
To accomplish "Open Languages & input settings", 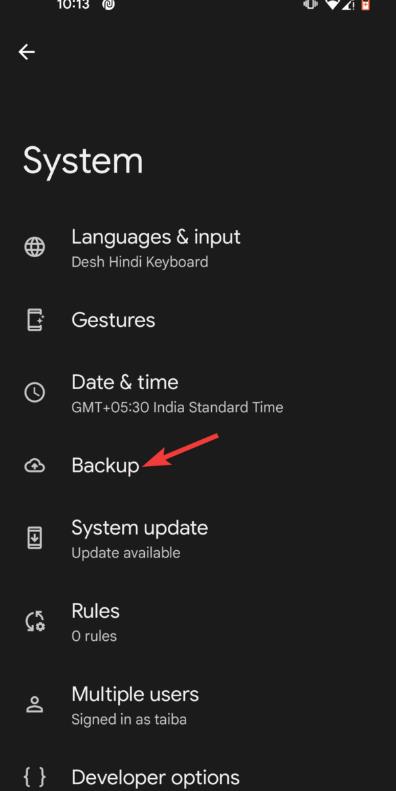I will tap(198, 248).
